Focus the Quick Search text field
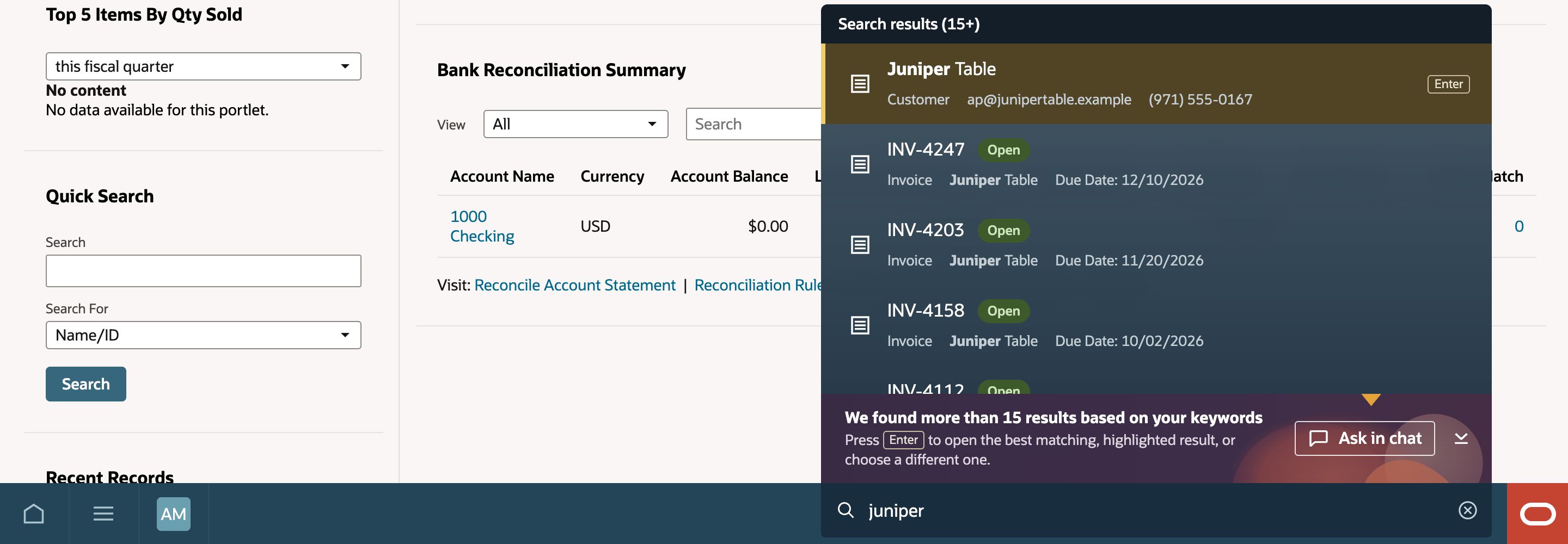The image size is (1568, 544). coord(203,271)
